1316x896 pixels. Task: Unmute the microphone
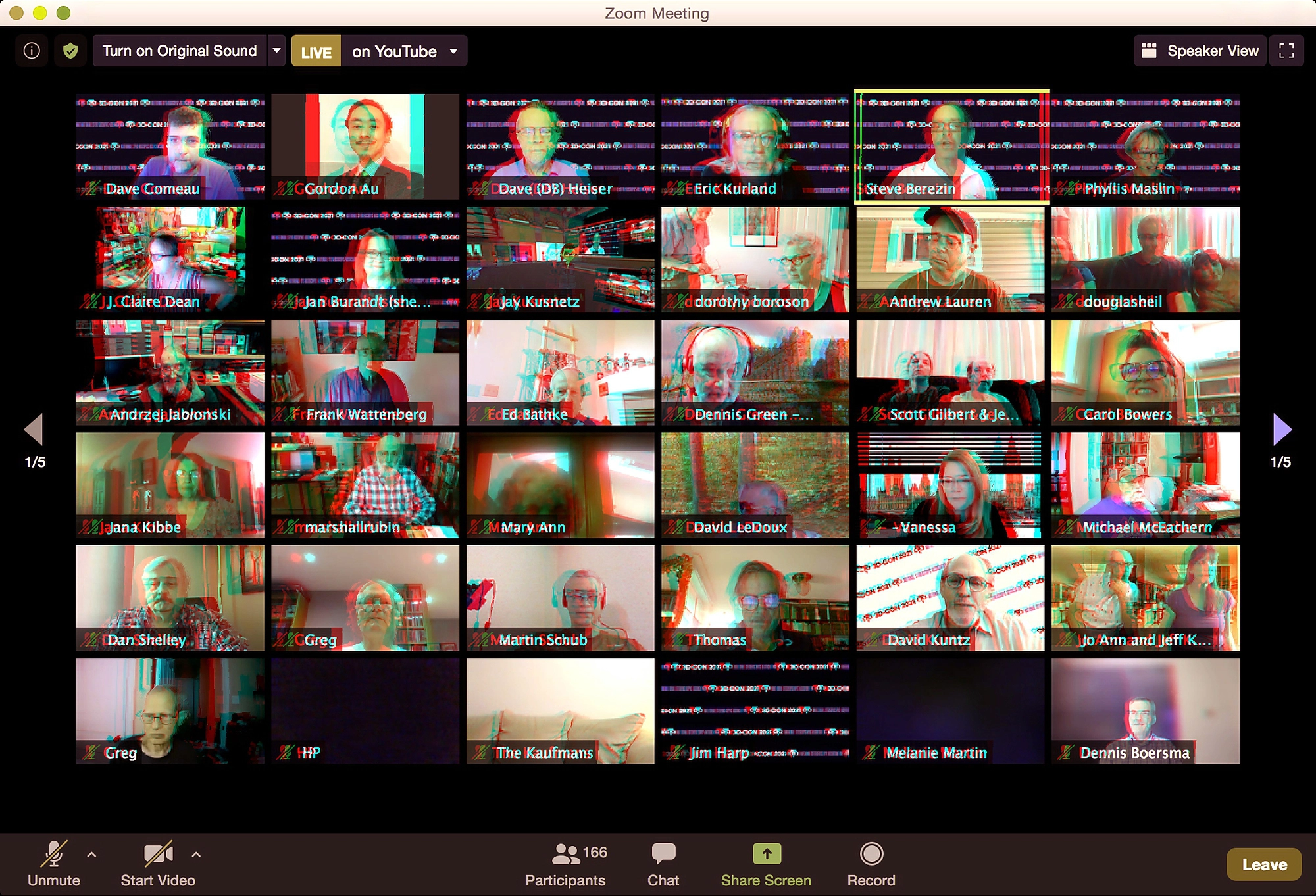click(x=54, y=854)
